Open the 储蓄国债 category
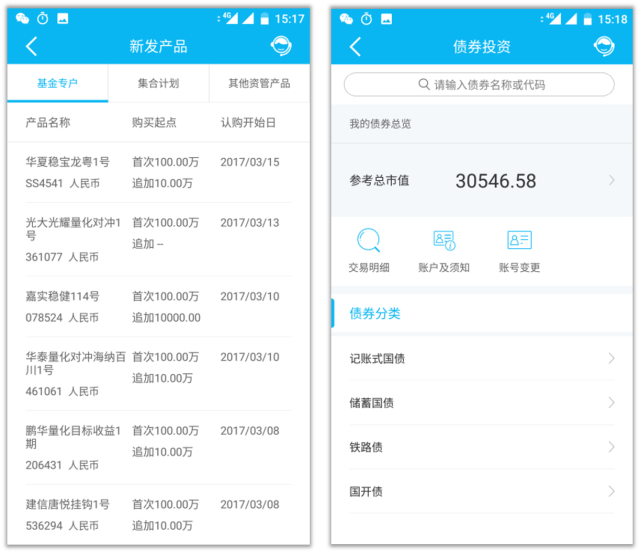Viewport: 640px width, 553px height. pos(482,403)
